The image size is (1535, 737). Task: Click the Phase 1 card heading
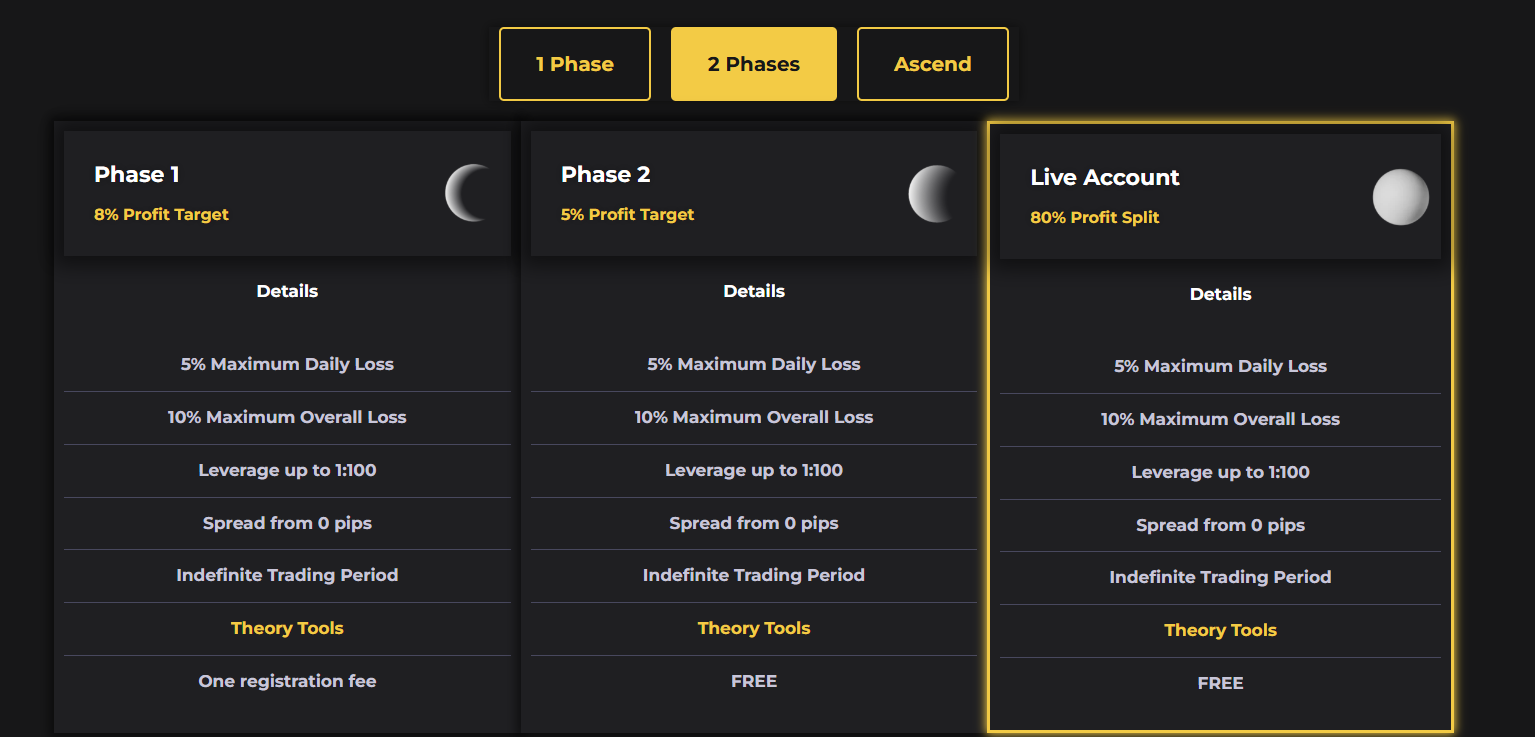(137, 174)
